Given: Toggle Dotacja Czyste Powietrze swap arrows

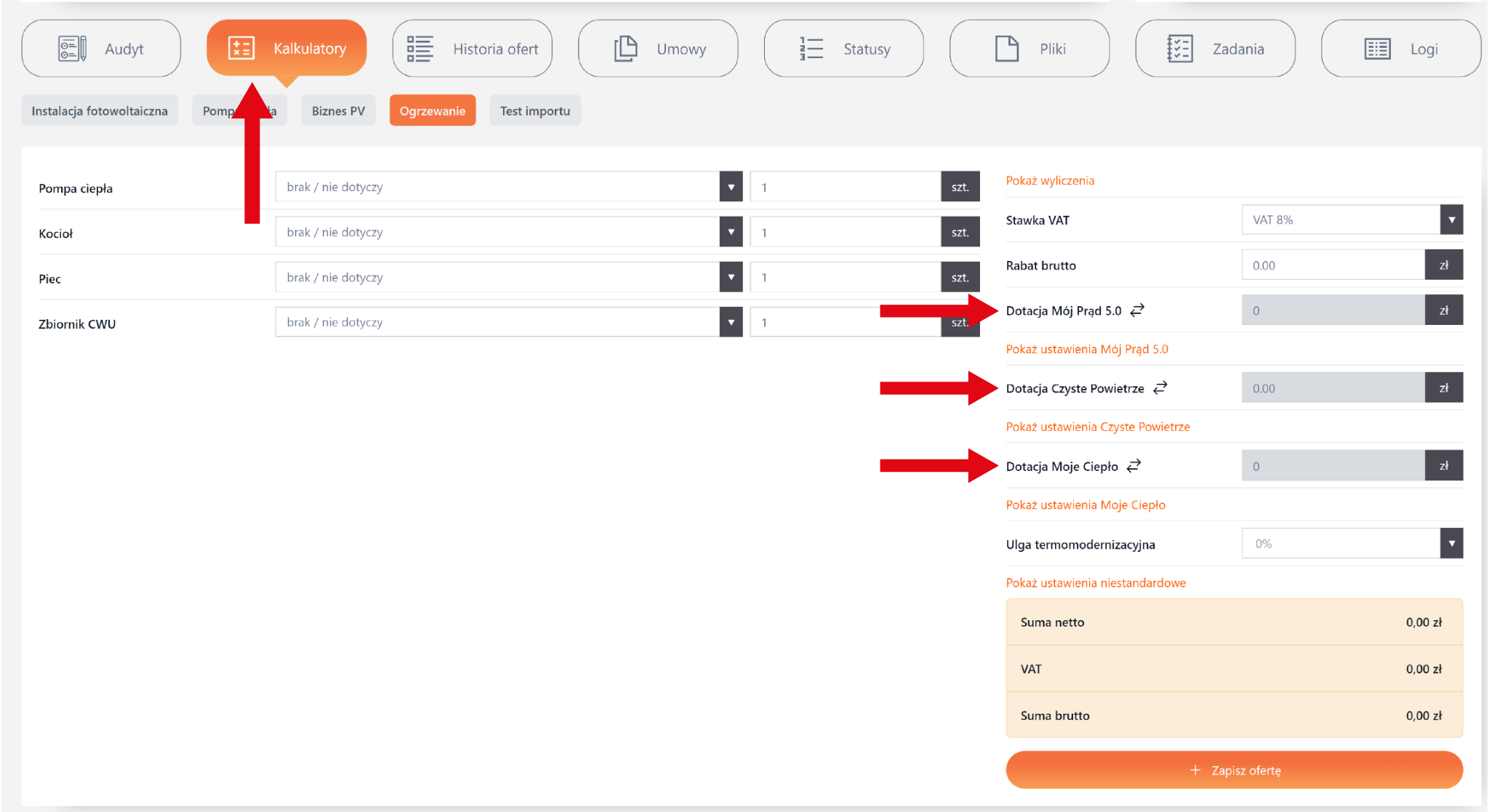Looking at the screenshot, I should 1160,387.
